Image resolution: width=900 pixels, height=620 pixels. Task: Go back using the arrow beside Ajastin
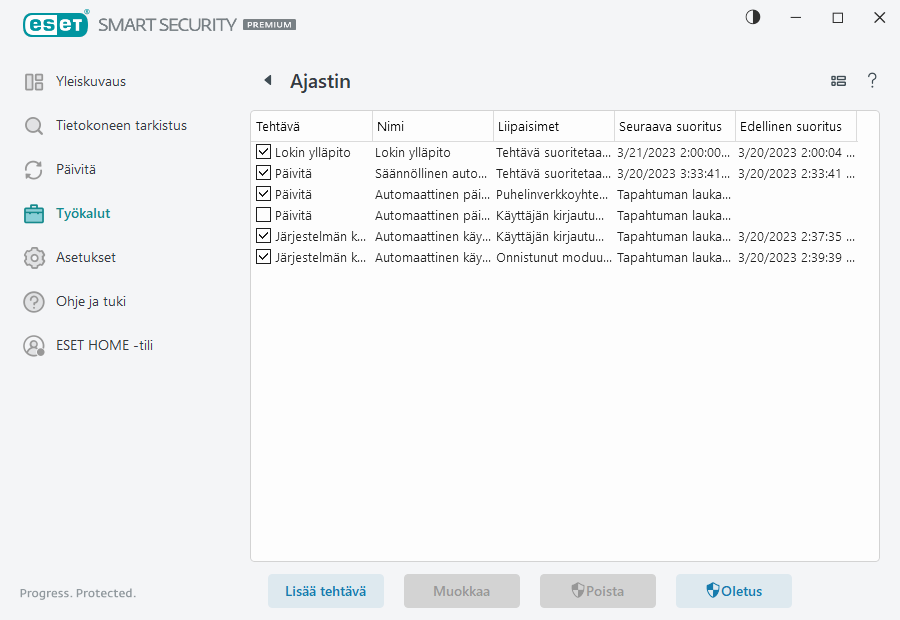click(267, 81)
